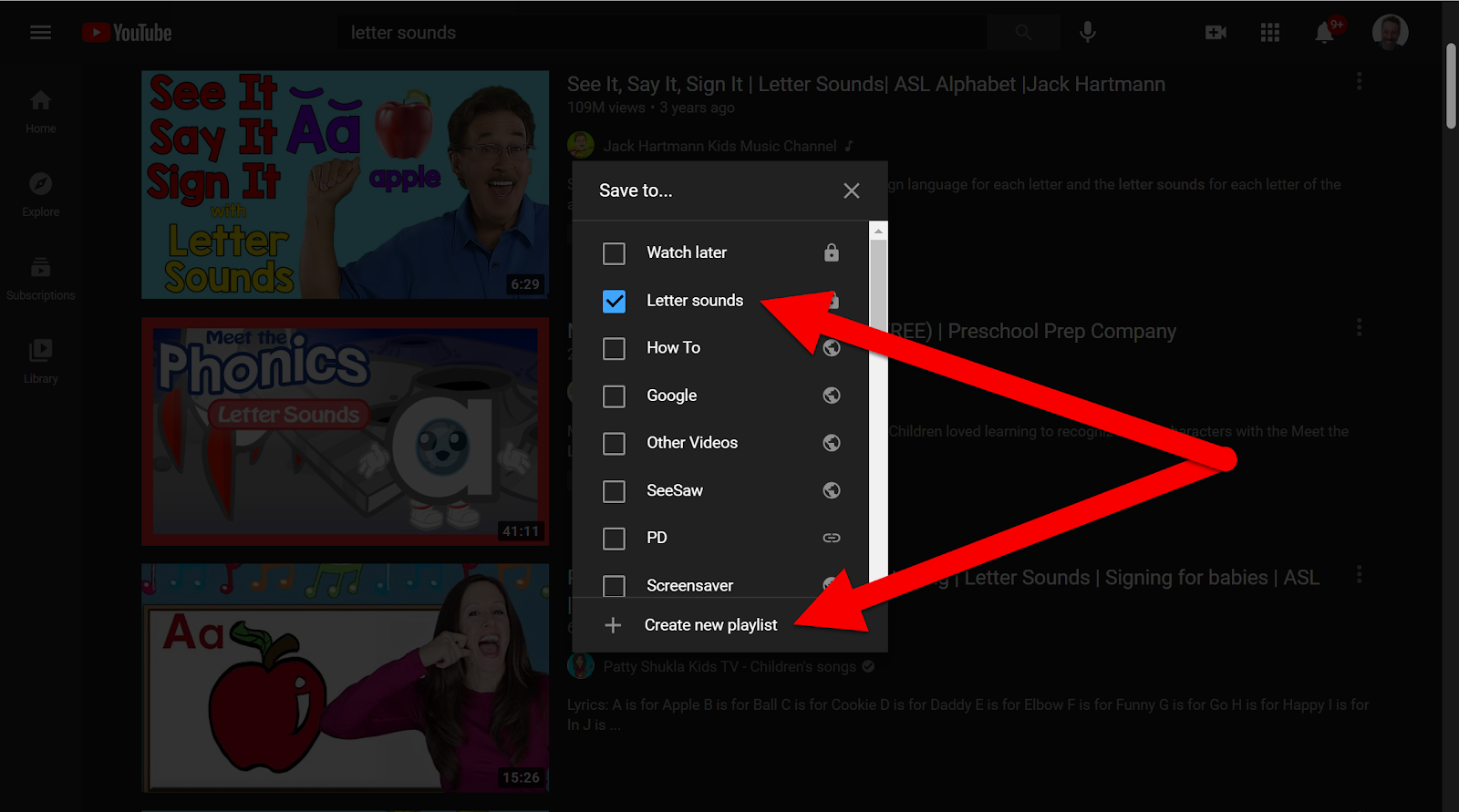Open the Preschool Prep Company video title
The width and height of the screenshot is (1459, 812).
pyautogui.click(x=1032, y=331)
